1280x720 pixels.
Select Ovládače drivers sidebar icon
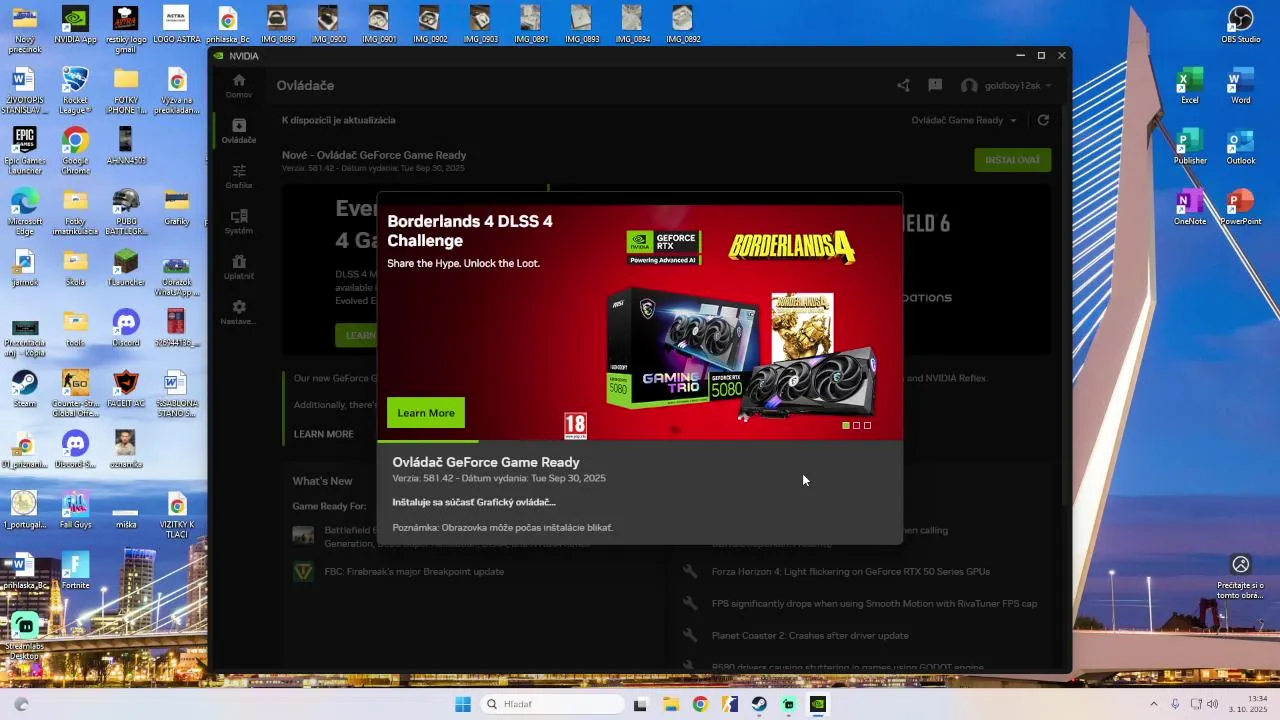point(239,131)
